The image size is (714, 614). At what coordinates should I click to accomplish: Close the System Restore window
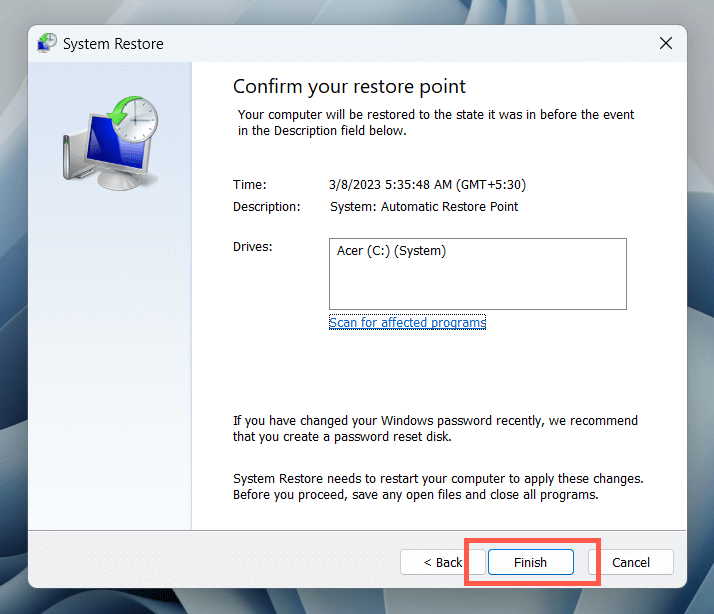666,43
